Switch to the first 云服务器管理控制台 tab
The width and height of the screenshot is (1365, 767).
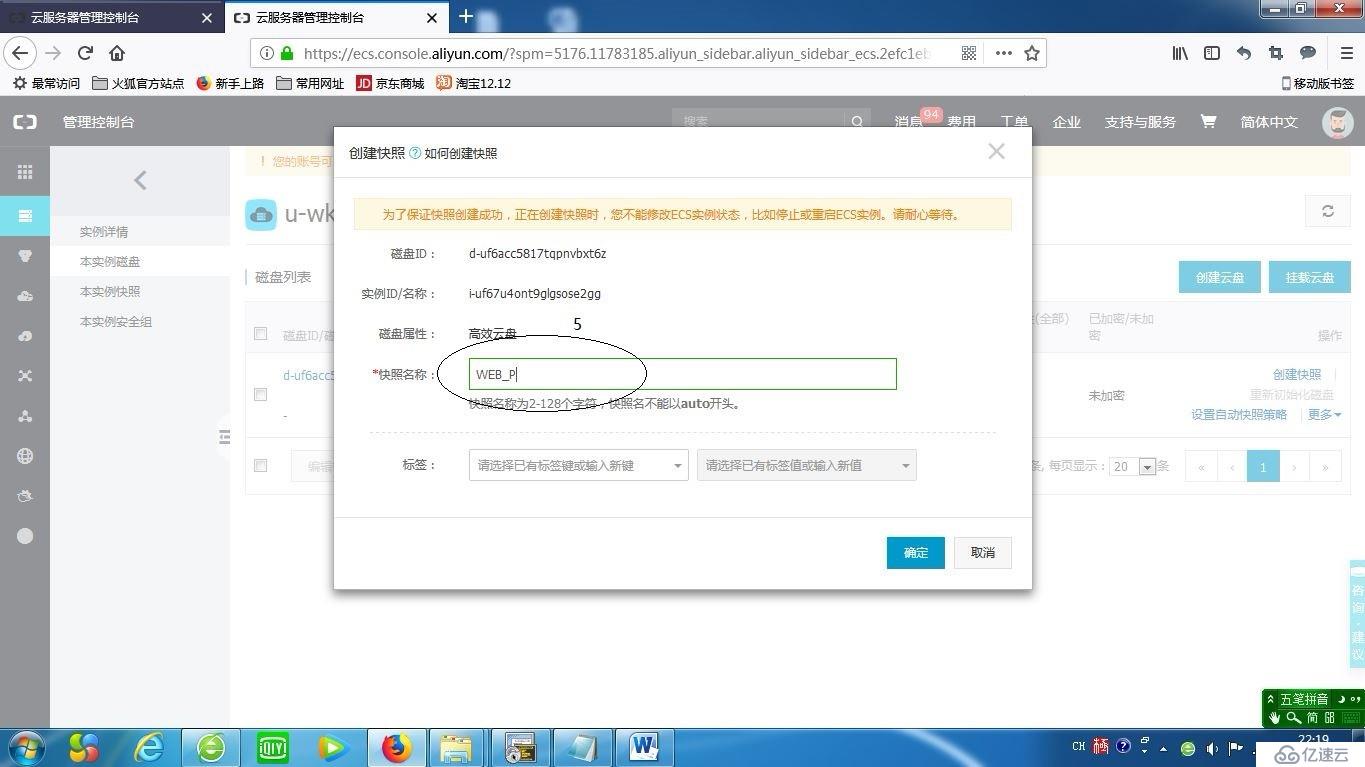coord(110,17)
